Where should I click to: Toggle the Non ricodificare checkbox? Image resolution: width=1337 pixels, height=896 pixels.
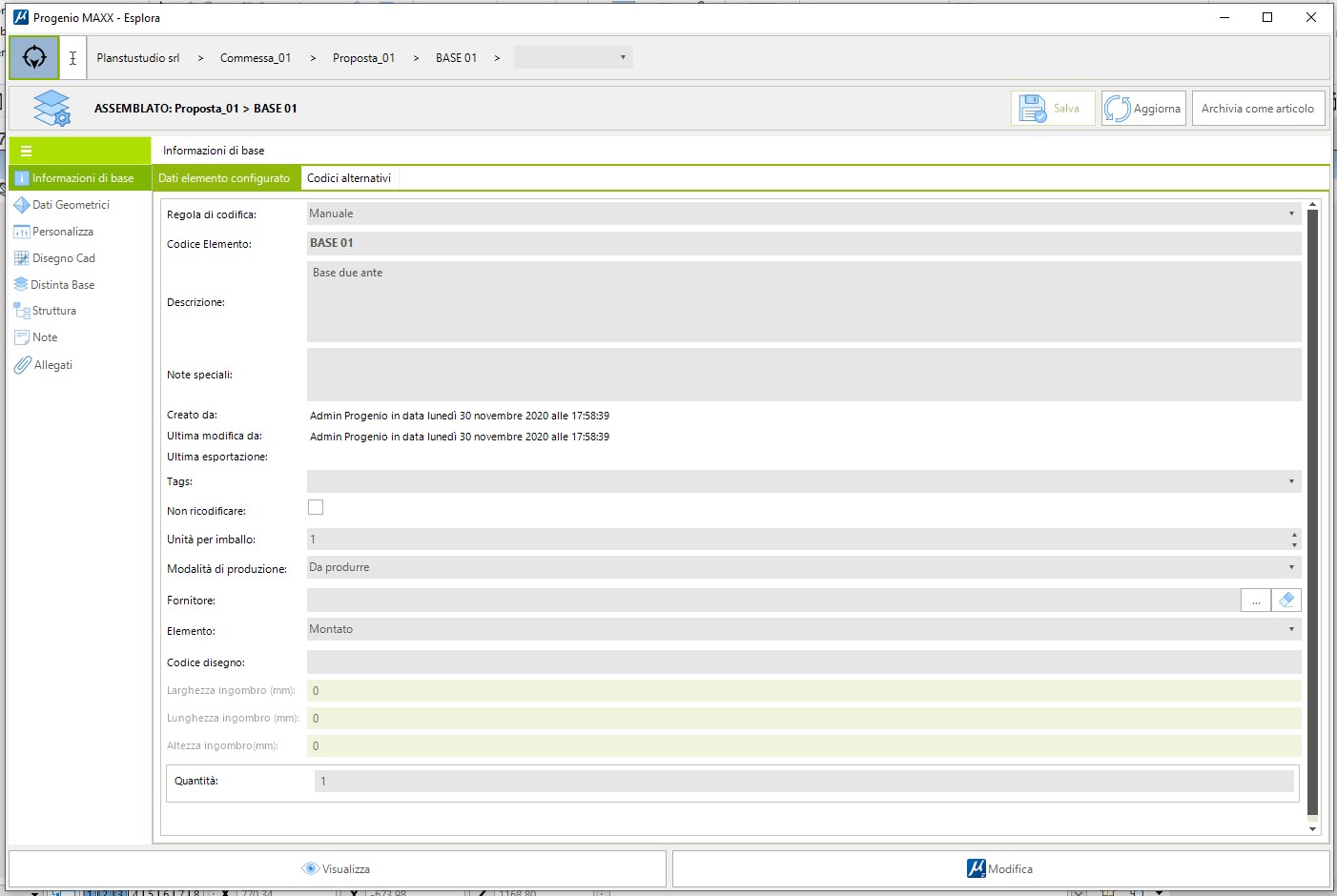316,508
